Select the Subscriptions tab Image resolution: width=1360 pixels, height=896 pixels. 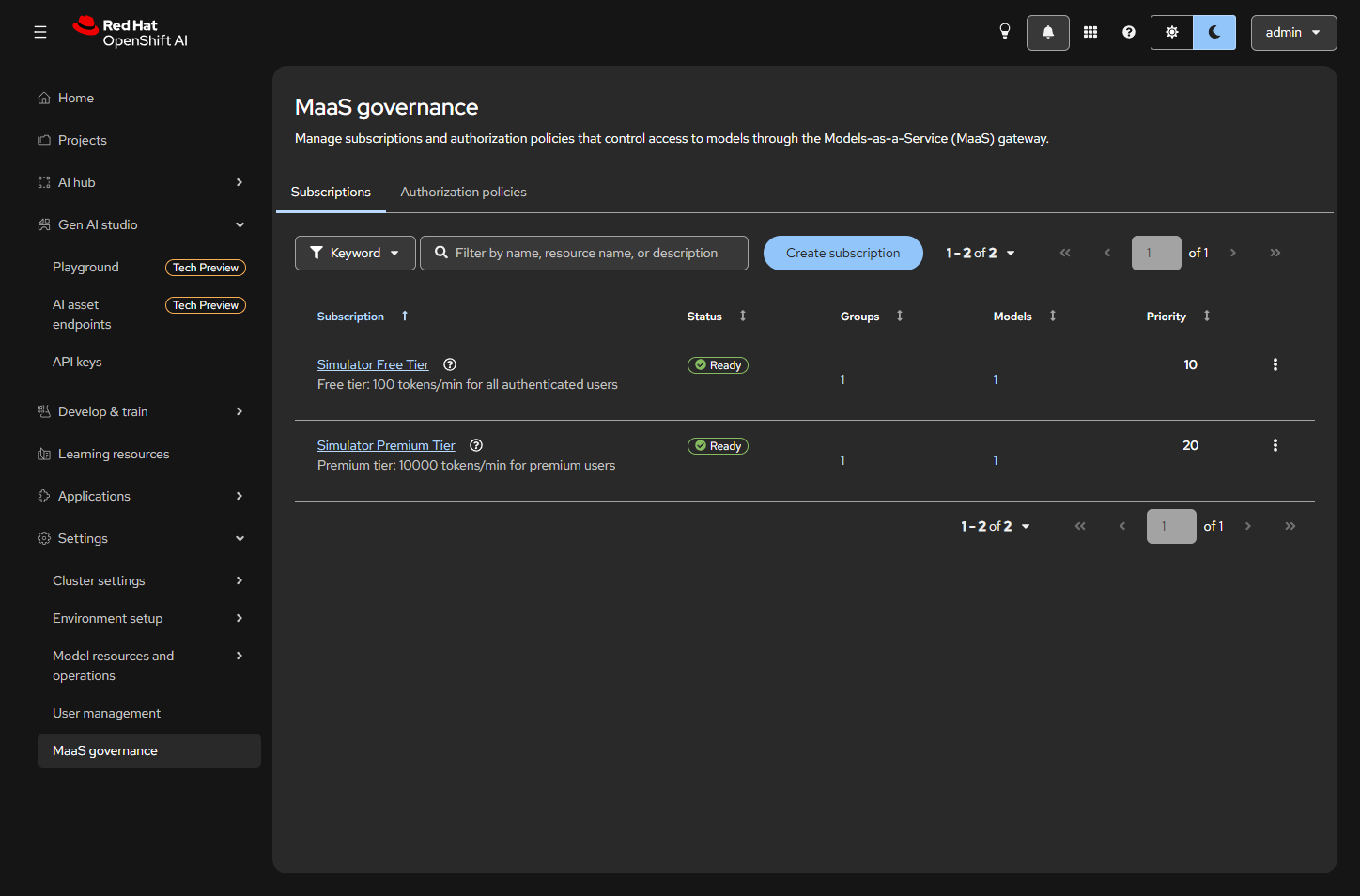[331, 192]
